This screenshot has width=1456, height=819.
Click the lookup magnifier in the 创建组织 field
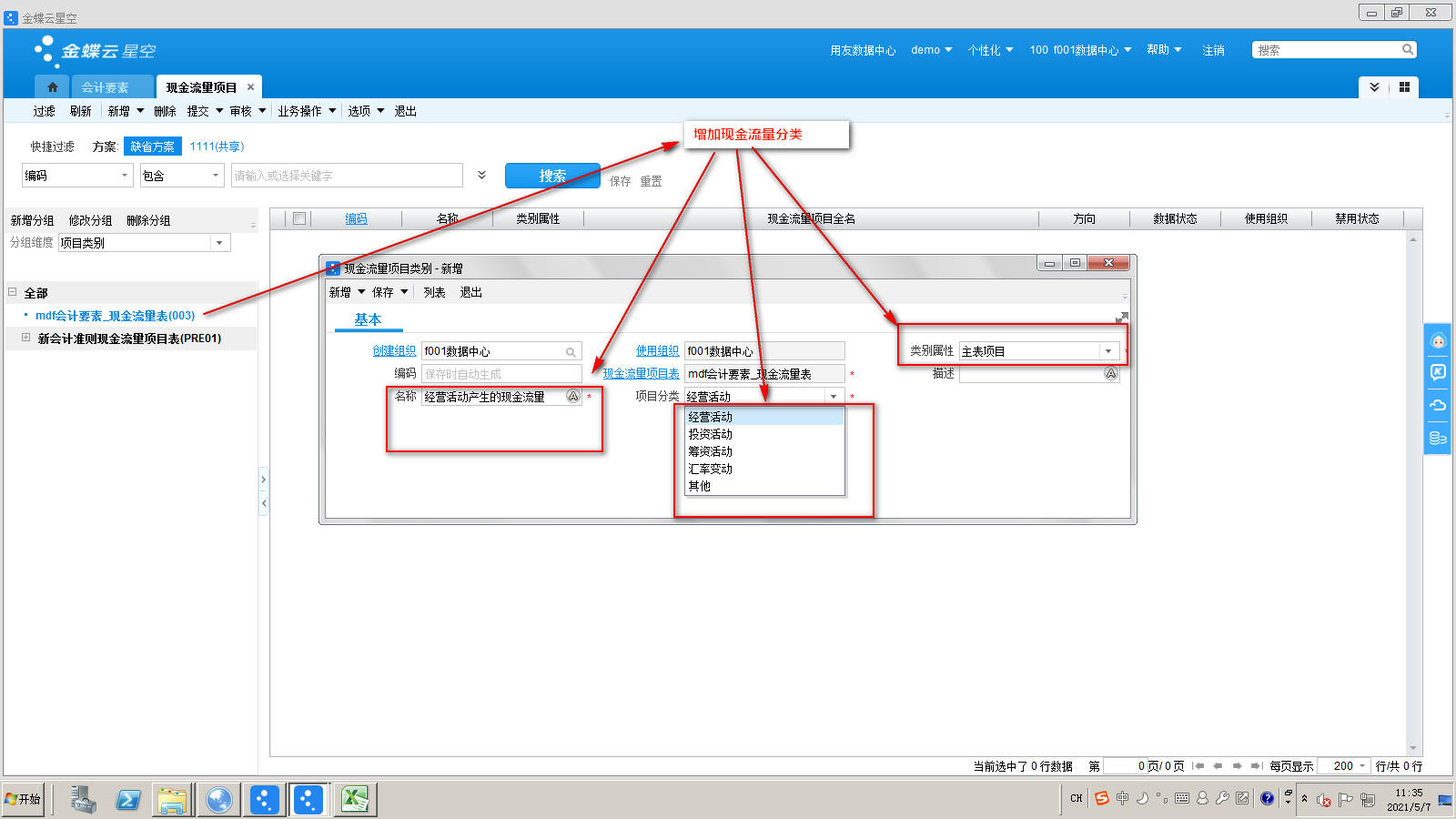[x=571, y=352]
